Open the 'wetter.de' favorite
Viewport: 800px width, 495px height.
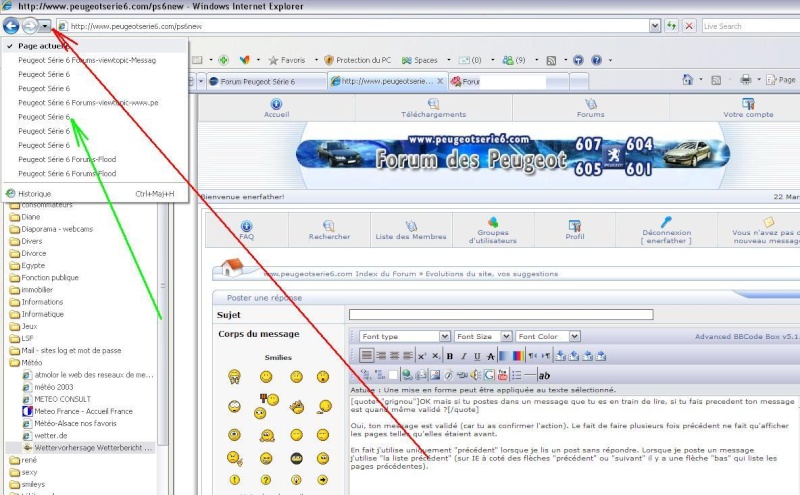click(45, 436)
